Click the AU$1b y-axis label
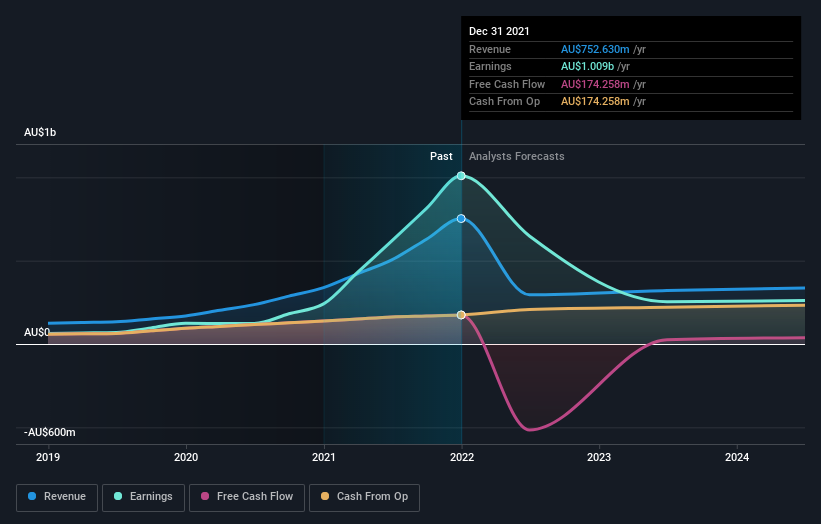This screenshot has width=821, height=524. (40, 132)
